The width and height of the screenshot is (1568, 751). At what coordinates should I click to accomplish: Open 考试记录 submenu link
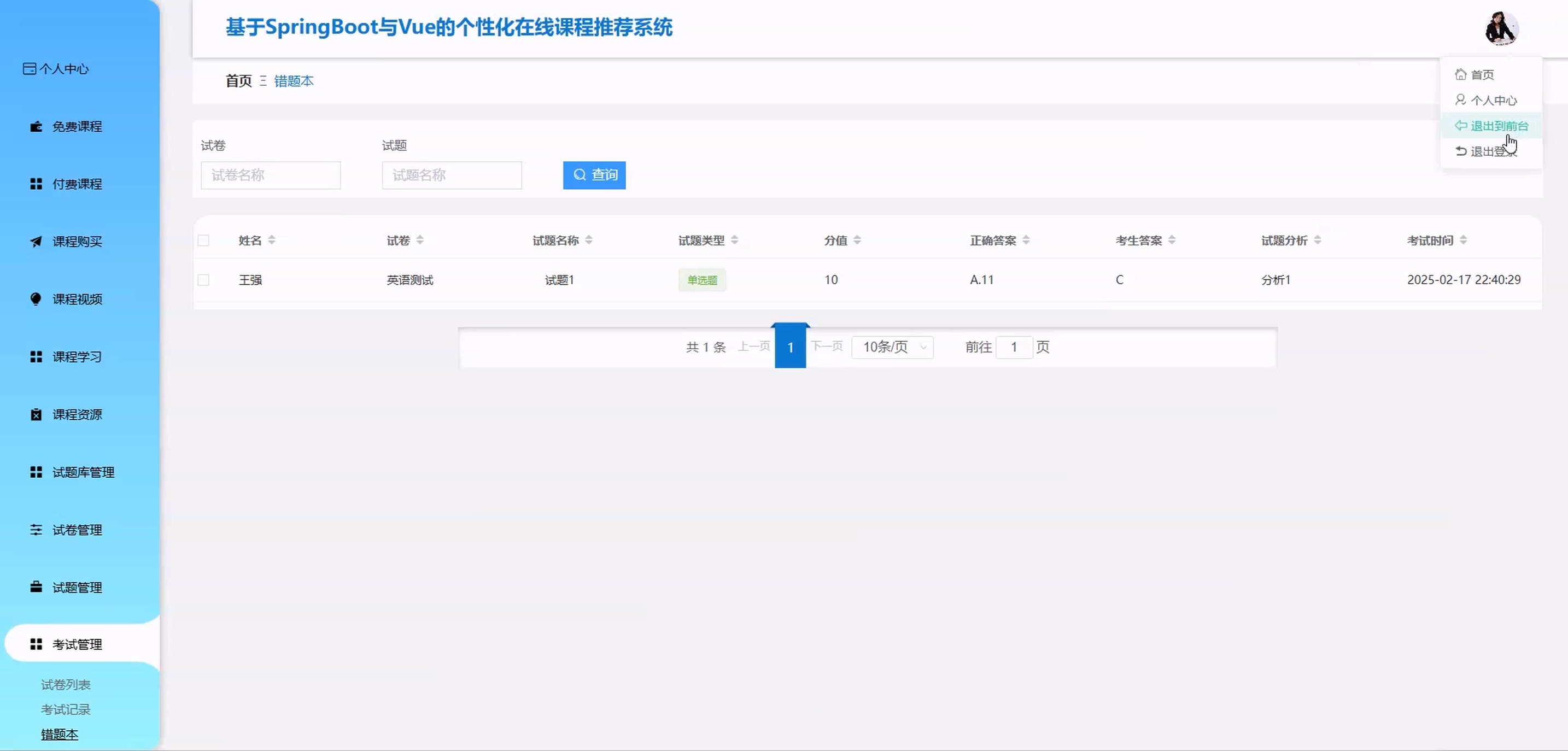pos(66,709)
